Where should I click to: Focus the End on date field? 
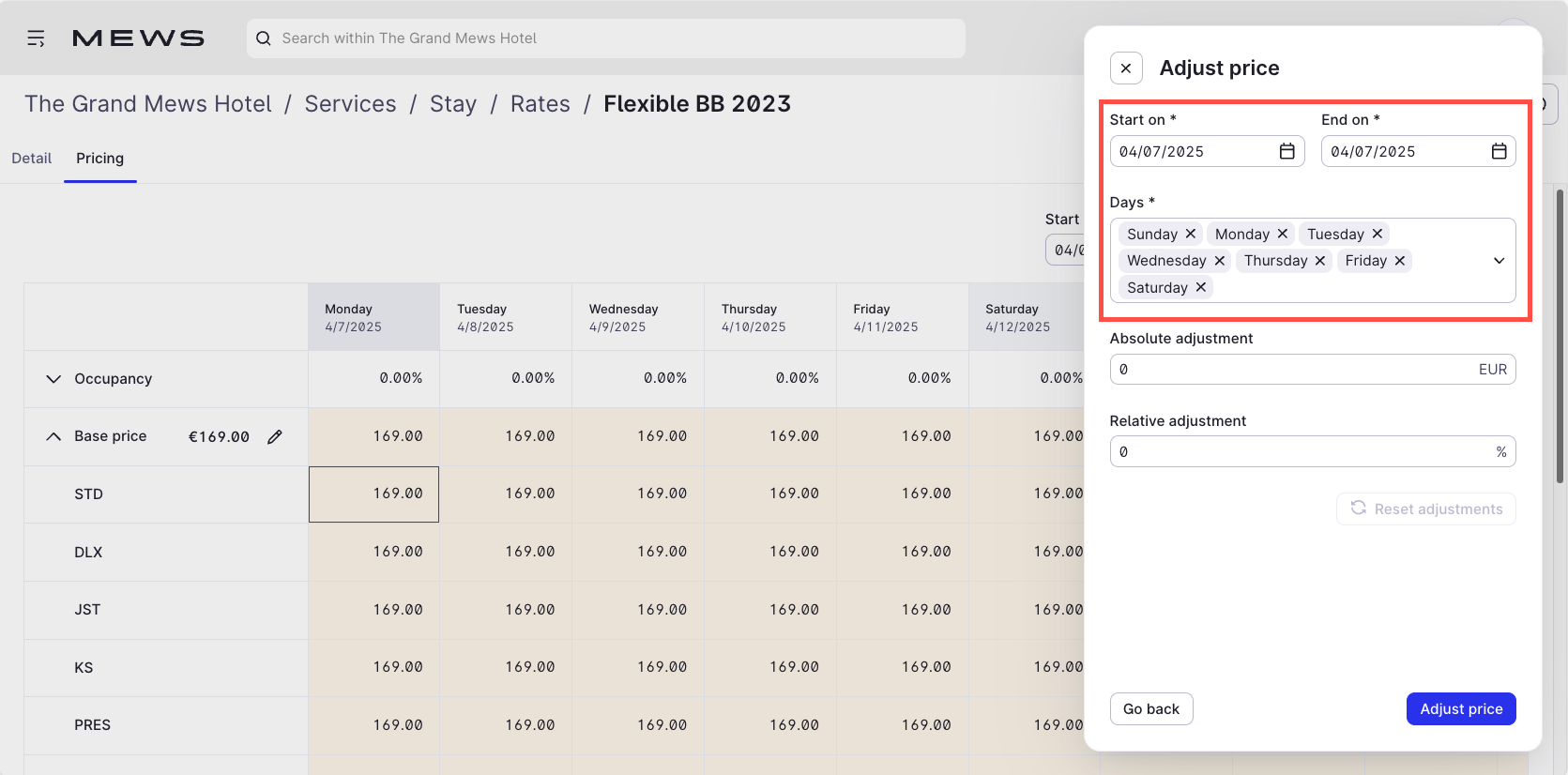1419,151
